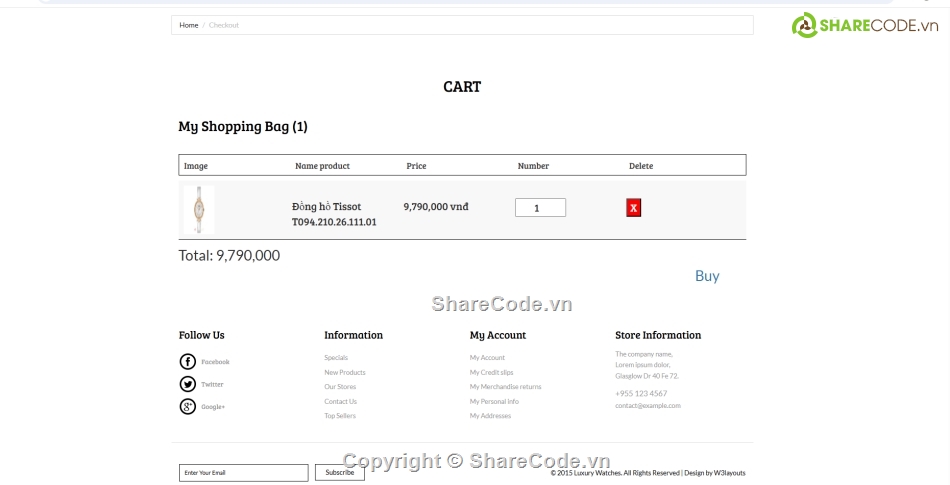Open the Our Stores link

pyautogui.click(x=340, y=387)
